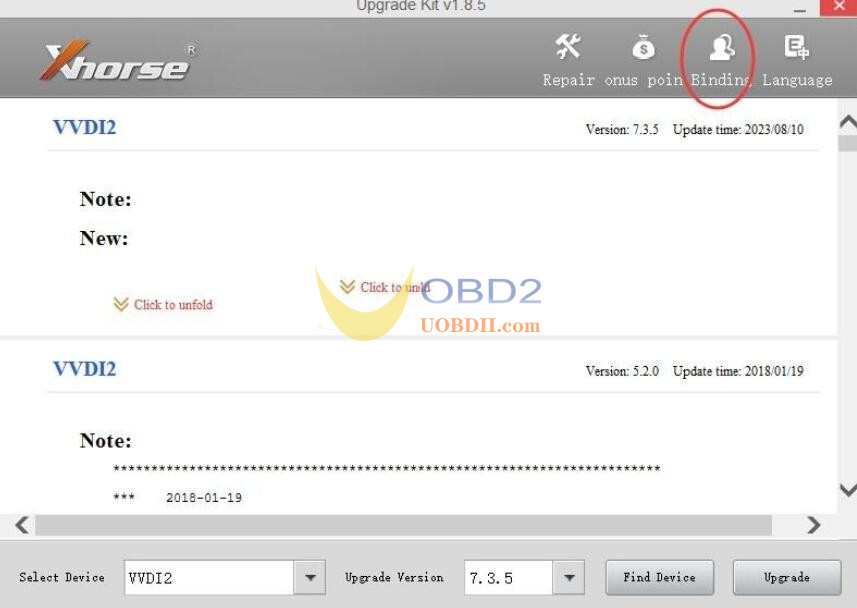Click the horizontal scroll left arrow
Screen dimensions: 857x608
[x=22, y=525]
